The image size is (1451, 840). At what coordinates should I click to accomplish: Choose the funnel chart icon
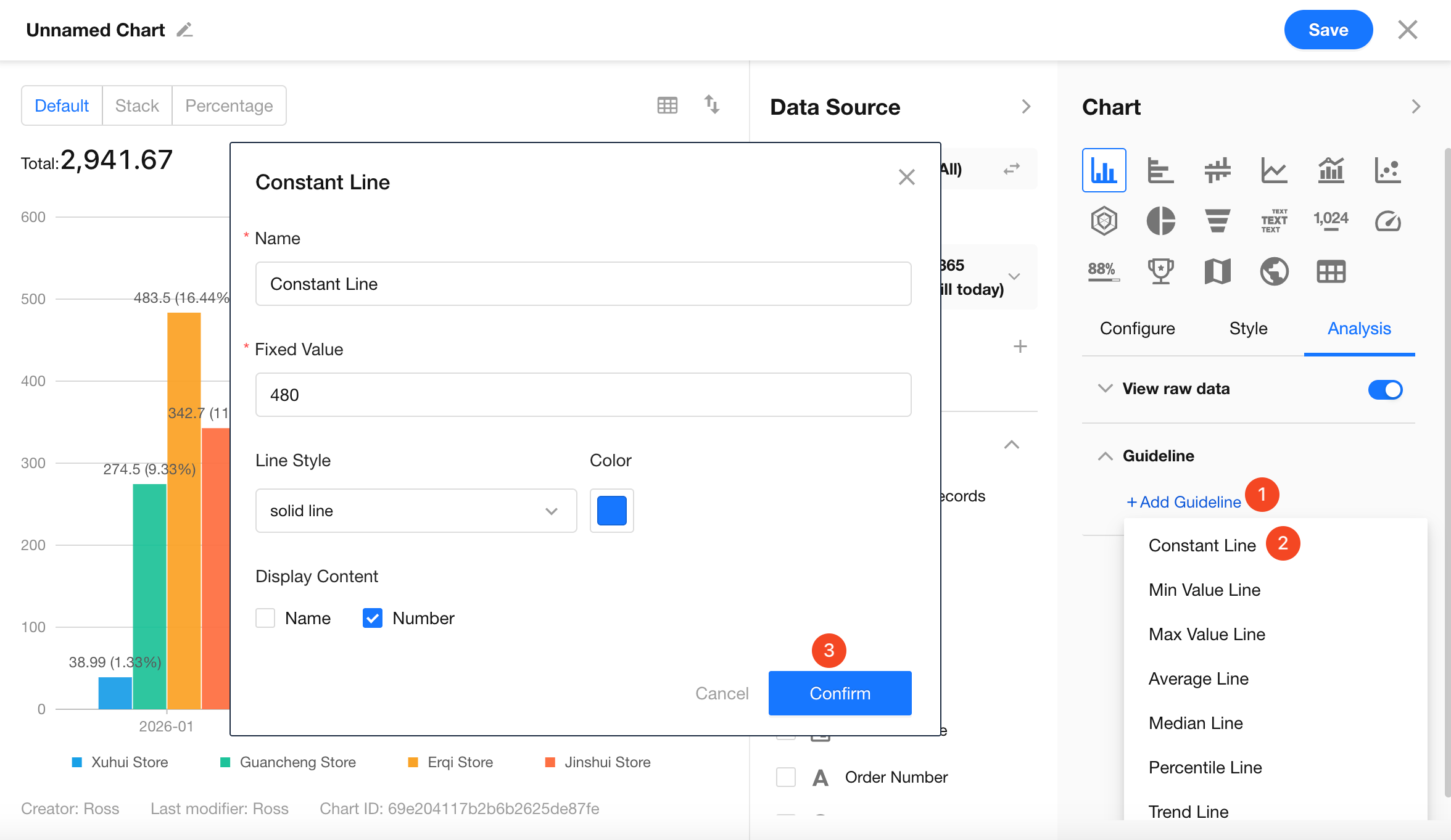click(x=1217, y=221)
